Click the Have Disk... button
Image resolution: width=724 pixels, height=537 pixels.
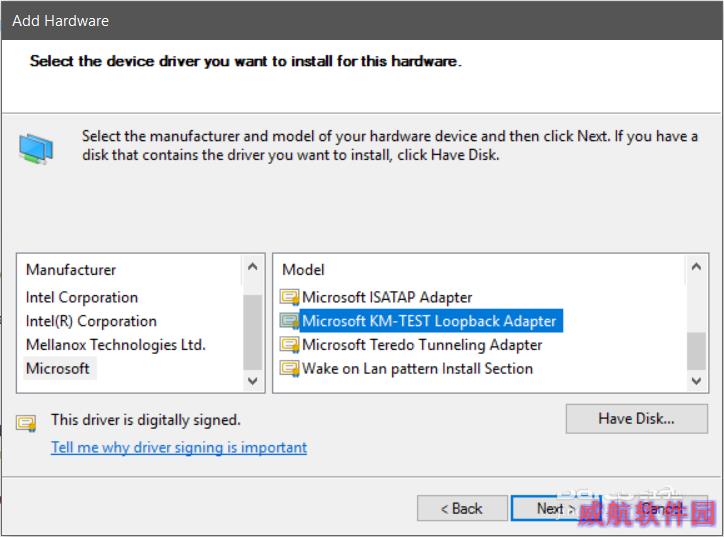tap(636, 419)
